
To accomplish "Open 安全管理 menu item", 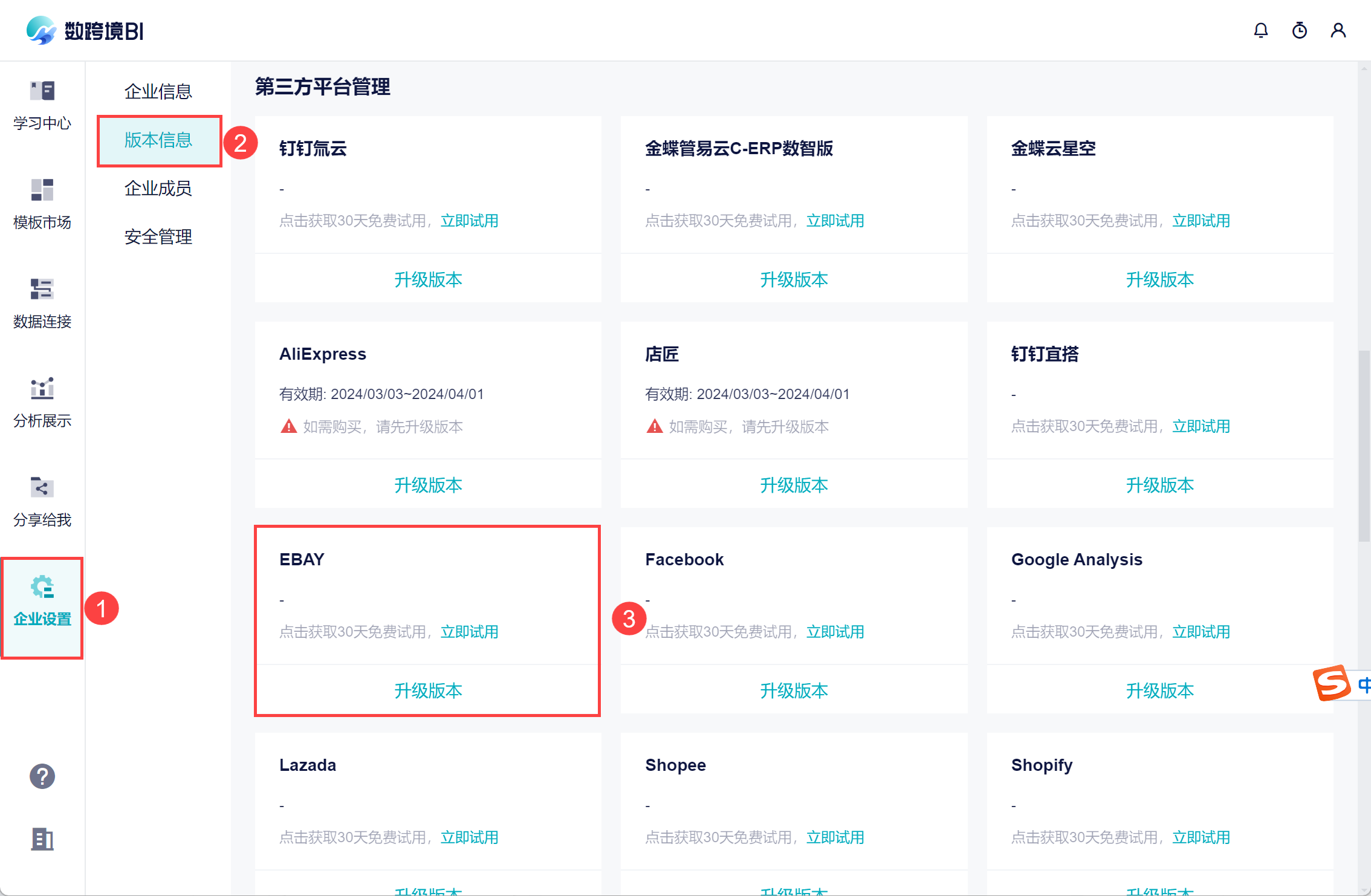I will tap(158, 236).
